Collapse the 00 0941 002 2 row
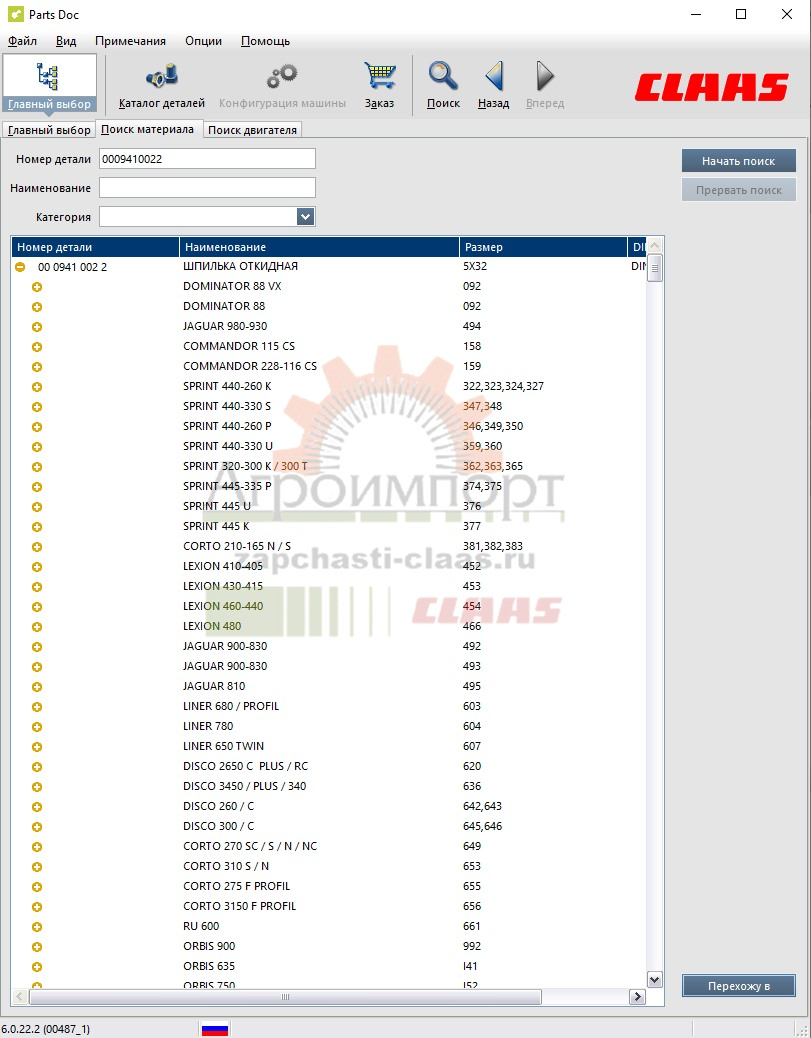 (x=21, y=267)
